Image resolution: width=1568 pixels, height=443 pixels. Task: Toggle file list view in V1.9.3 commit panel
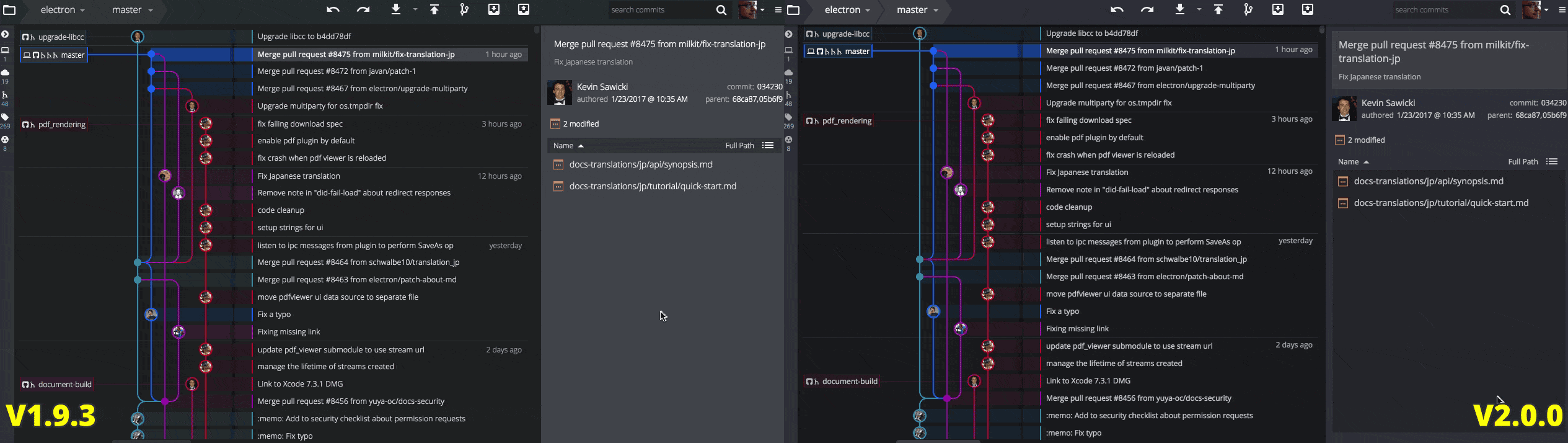click(768, 145)
